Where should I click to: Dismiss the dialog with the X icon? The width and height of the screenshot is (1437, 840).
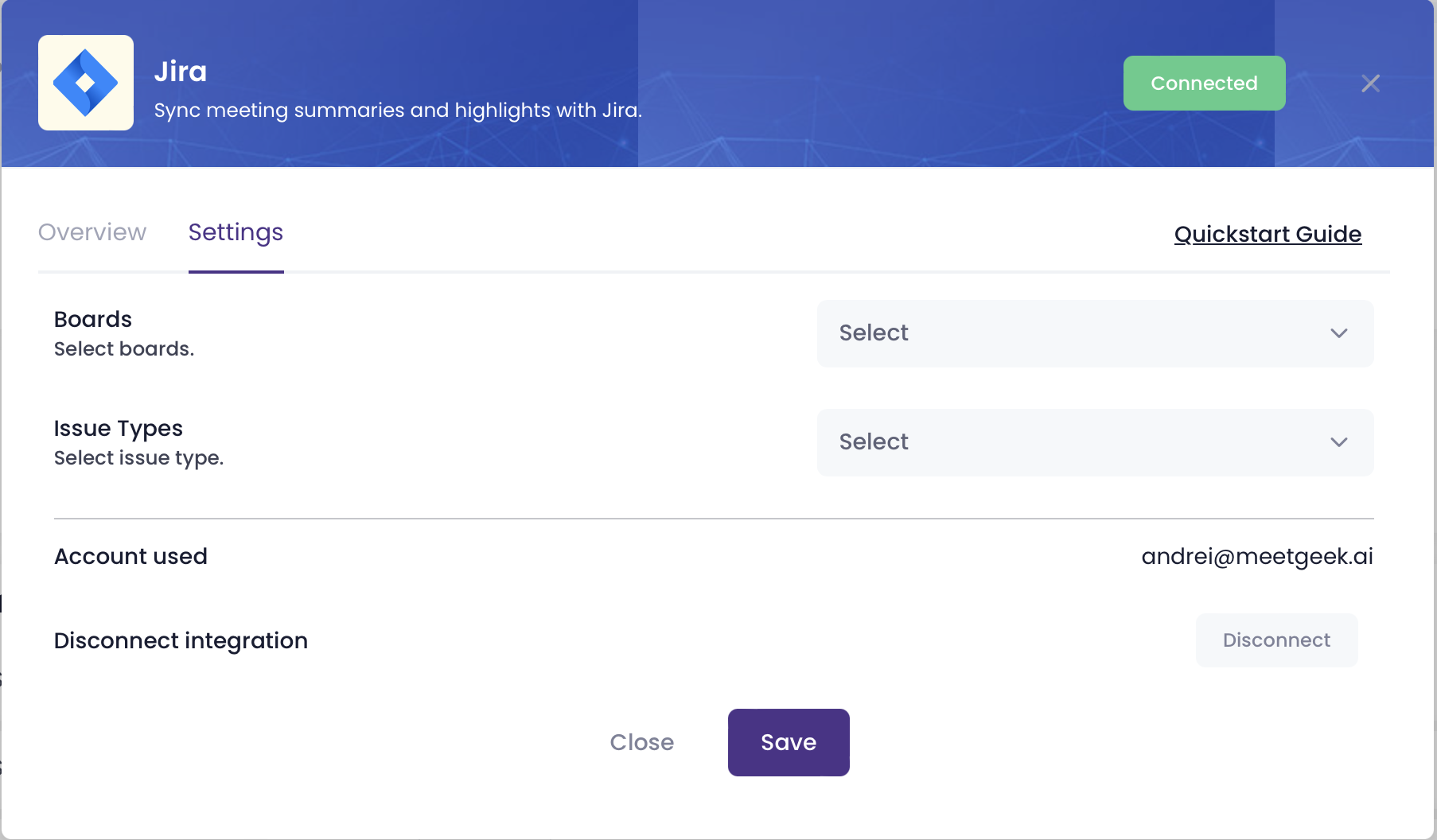tap(1370, 84)
